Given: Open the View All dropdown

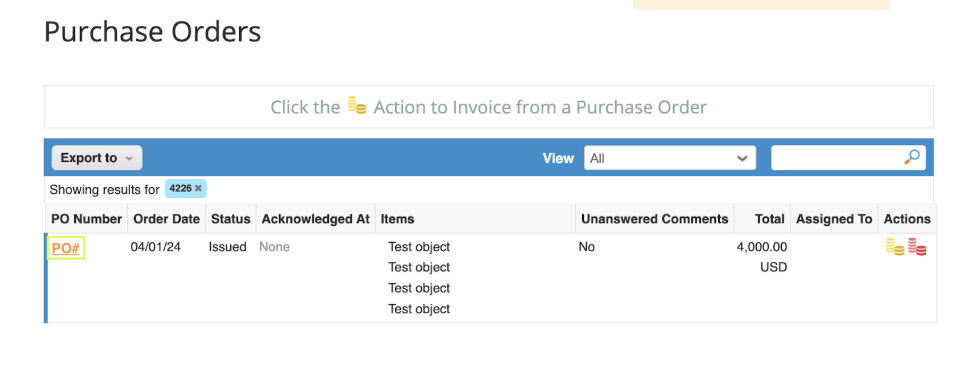Looking at the screenshot, I should [x=670, y=158].
